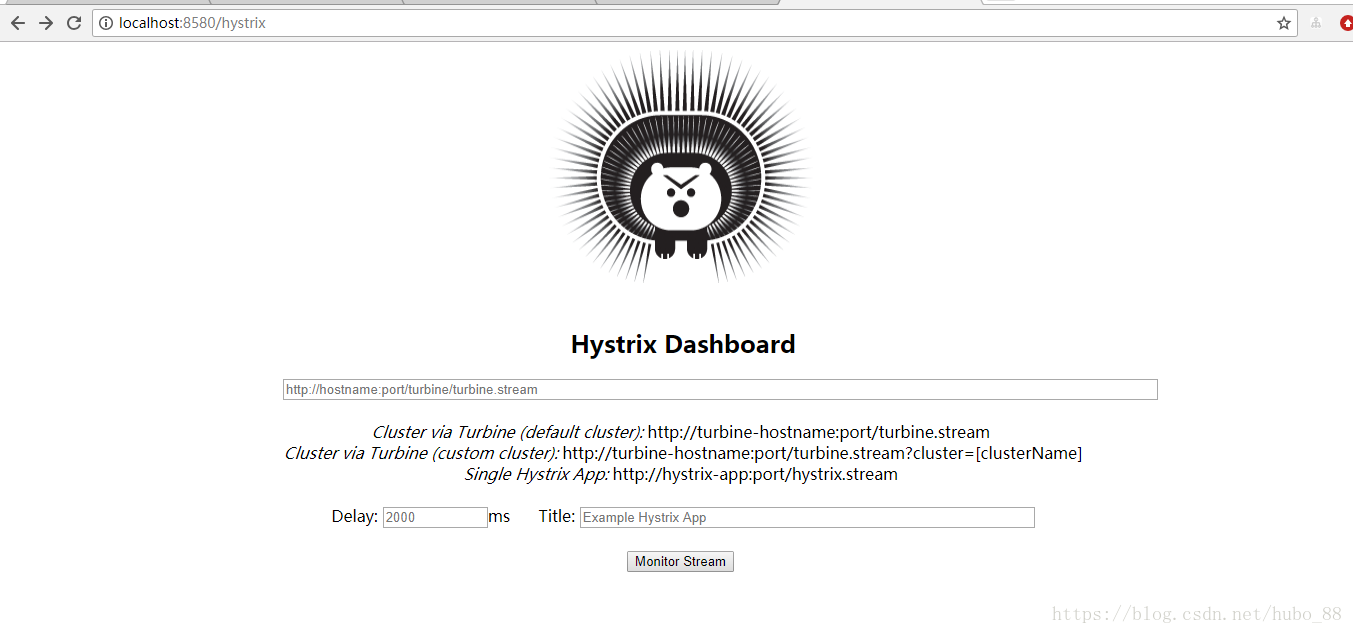This screenshot has height=634, width=1353.
Task: Reload the Hystrix dashboard page
Action: click(73, 22)
